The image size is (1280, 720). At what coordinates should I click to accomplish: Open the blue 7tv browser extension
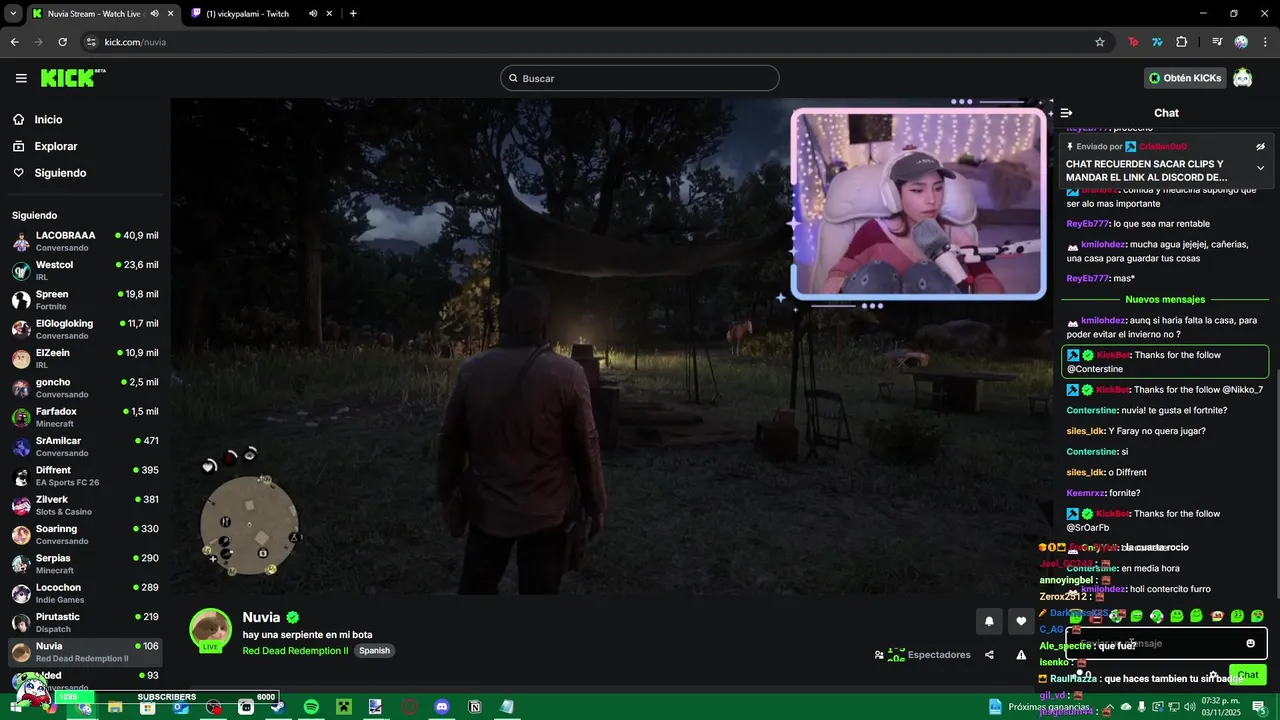coord(1157,42)
